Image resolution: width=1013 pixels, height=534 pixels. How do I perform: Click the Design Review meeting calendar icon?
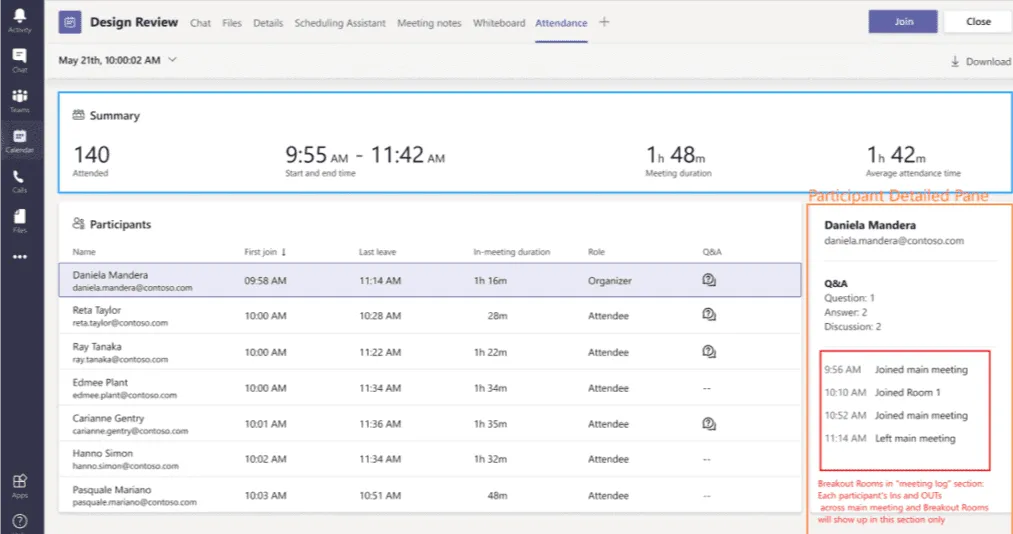(x=70, y=22)
